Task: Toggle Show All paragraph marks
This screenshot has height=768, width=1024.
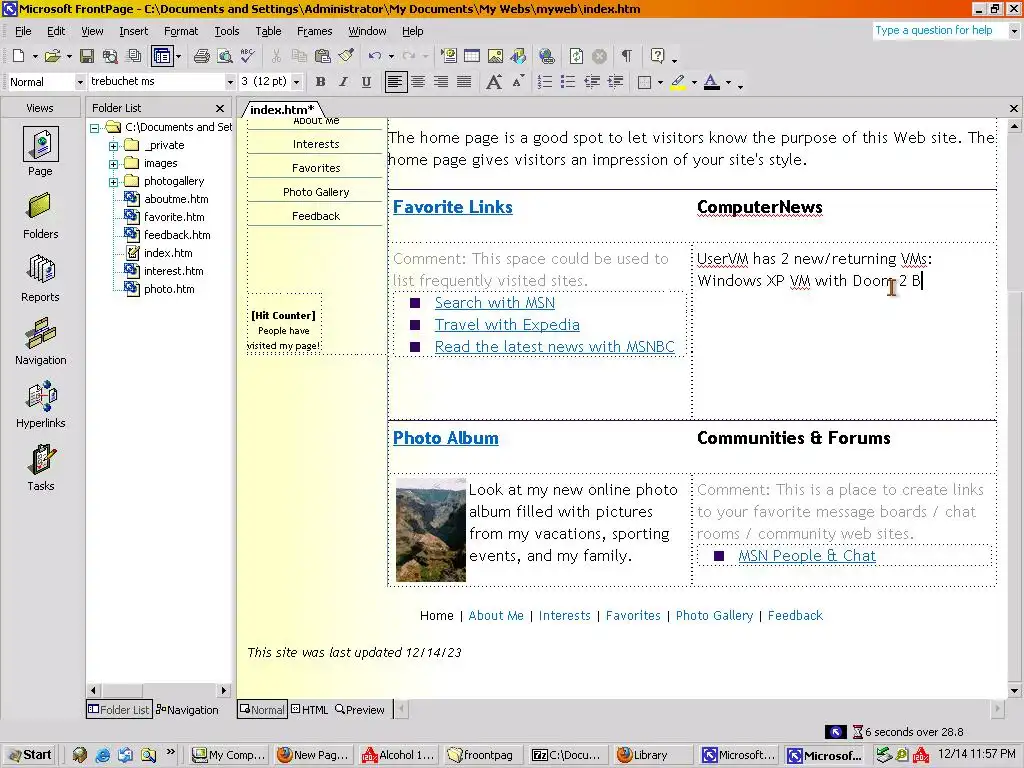Action: [627, 56]
